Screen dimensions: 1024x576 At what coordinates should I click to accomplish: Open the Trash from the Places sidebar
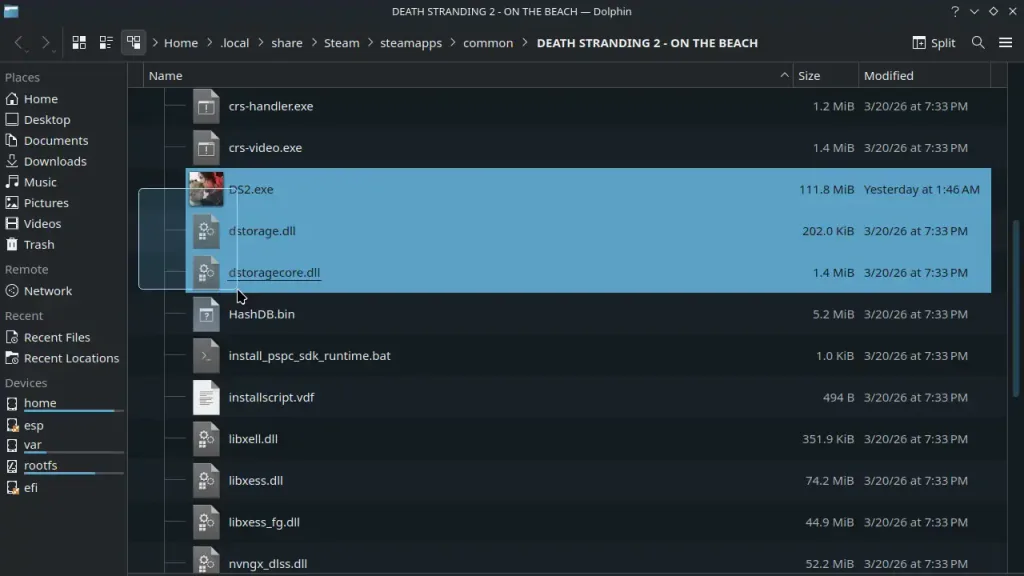tap(39, 244)
